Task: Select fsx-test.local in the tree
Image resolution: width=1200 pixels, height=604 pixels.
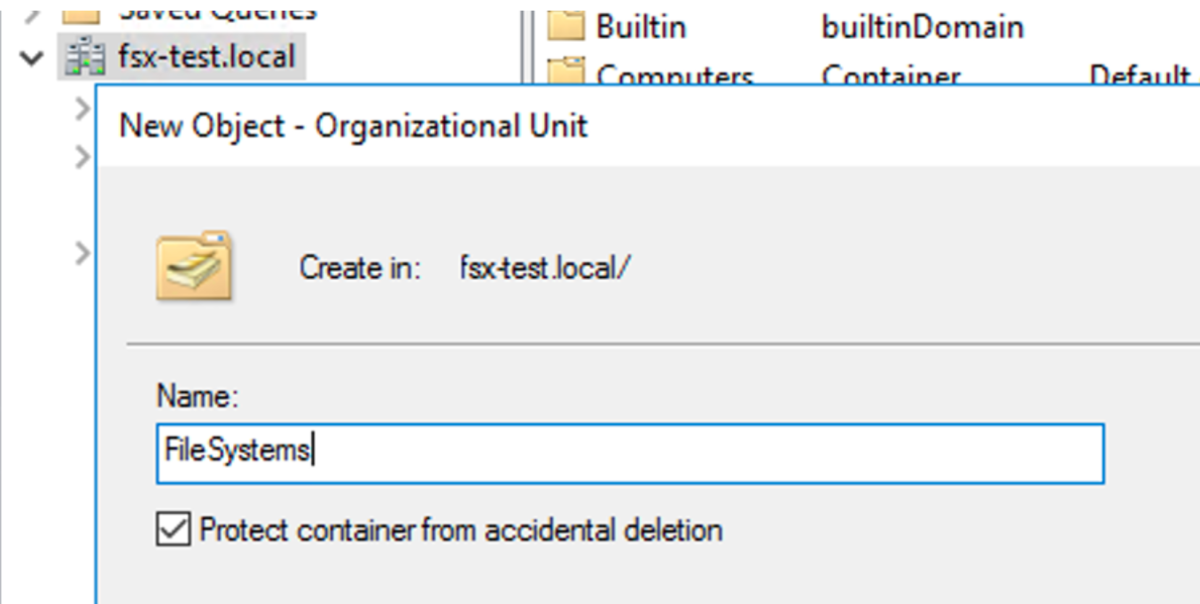Action: pyautogui.click(x=207, y=57)
